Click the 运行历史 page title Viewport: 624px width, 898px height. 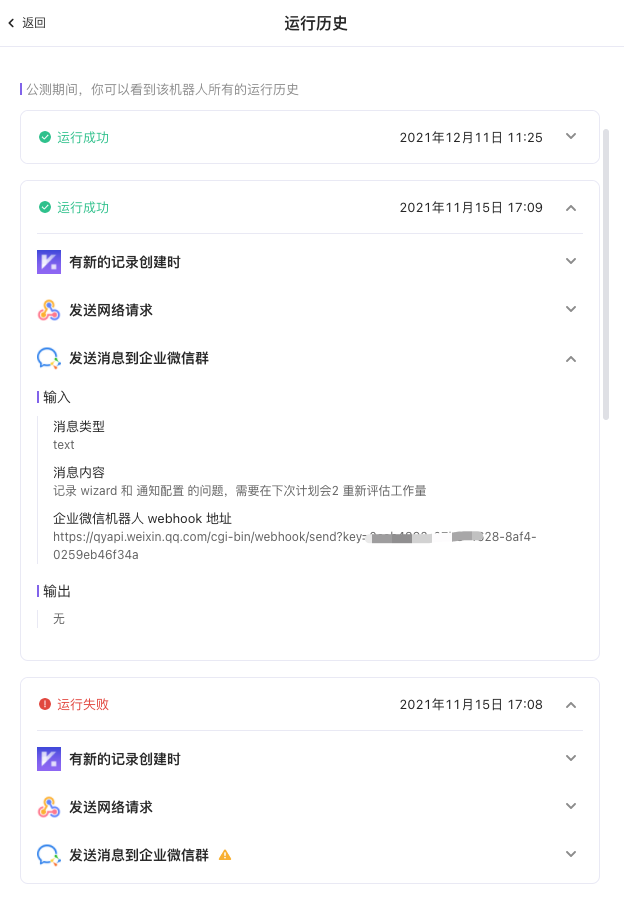(316, 23)
